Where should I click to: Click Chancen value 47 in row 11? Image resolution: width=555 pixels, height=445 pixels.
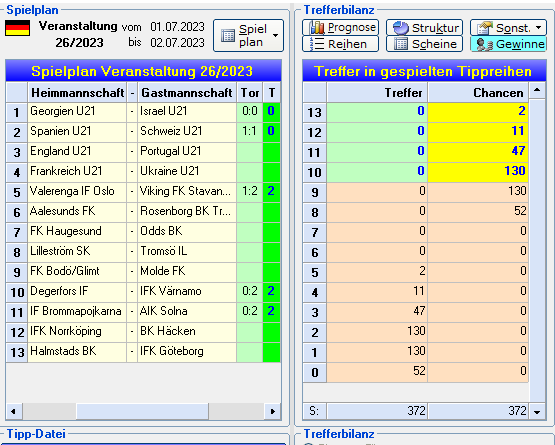pyautogui.click(x=478, y=153)
